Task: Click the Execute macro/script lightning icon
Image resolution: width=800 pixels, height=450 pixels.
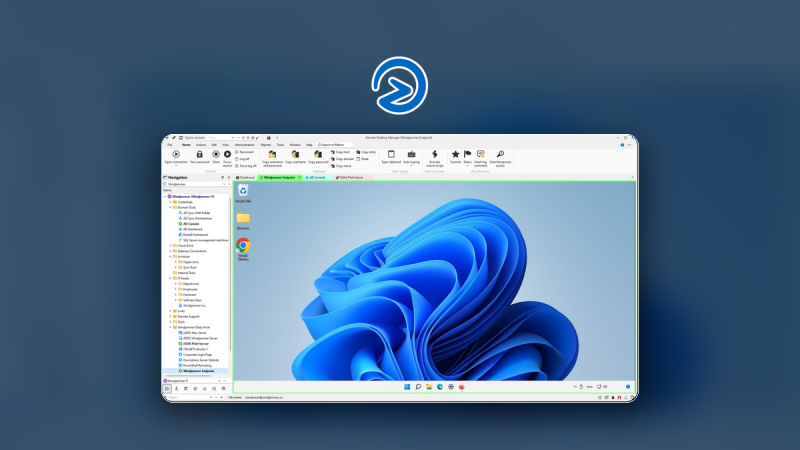Action: pyautogui.click(x=435, y=154)
